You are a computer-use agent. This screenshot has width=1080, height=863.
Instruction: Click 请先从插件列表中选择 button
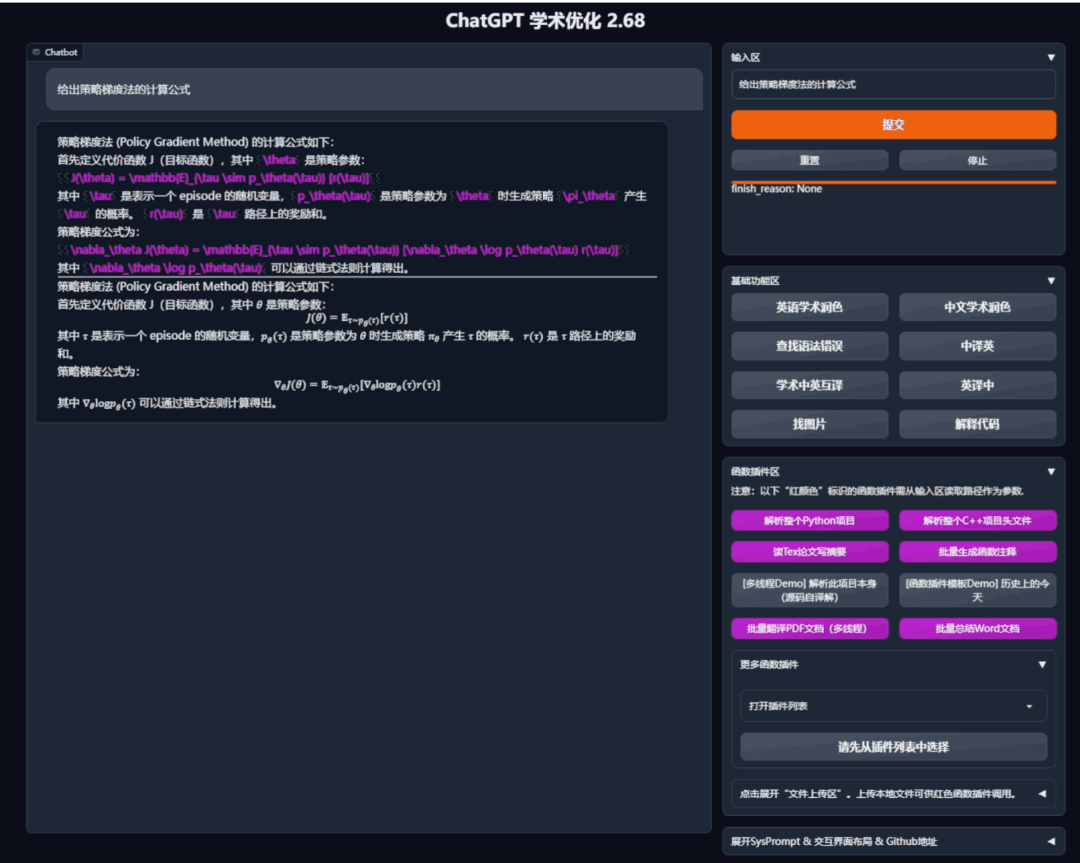pyautogui.click(x=893, y=747)
